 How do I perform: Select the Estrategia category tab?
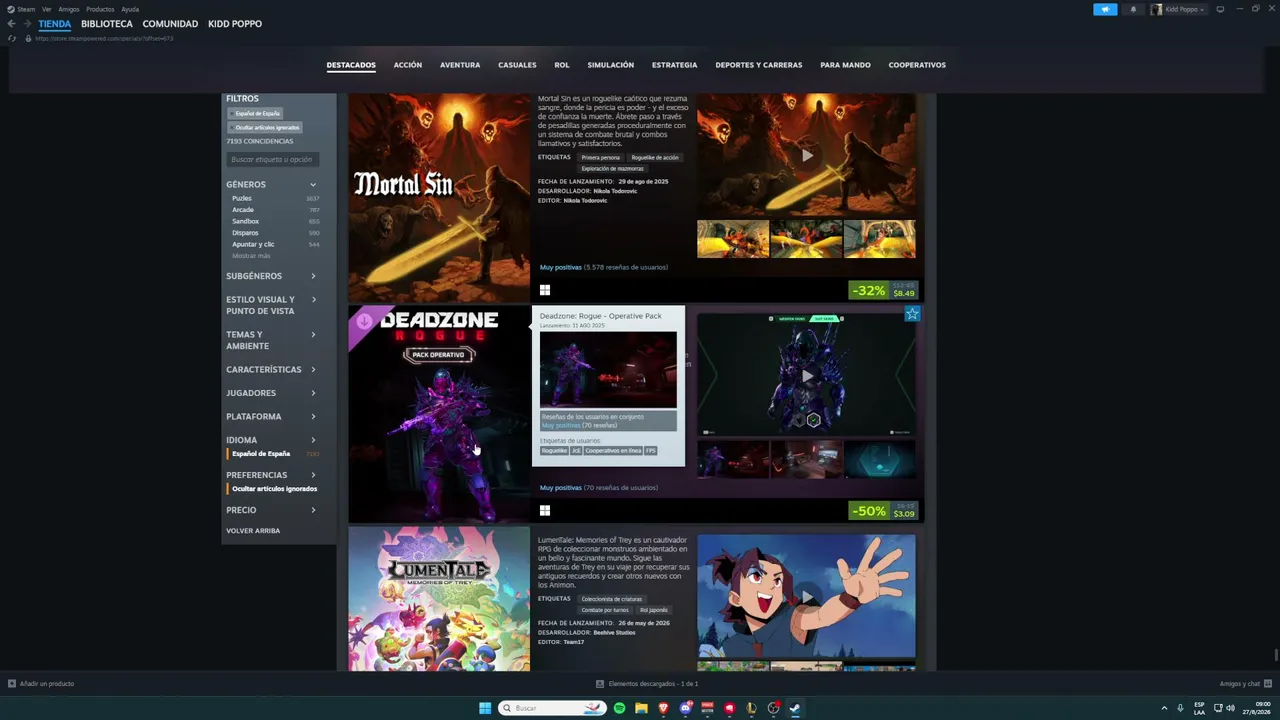(675, 65)
